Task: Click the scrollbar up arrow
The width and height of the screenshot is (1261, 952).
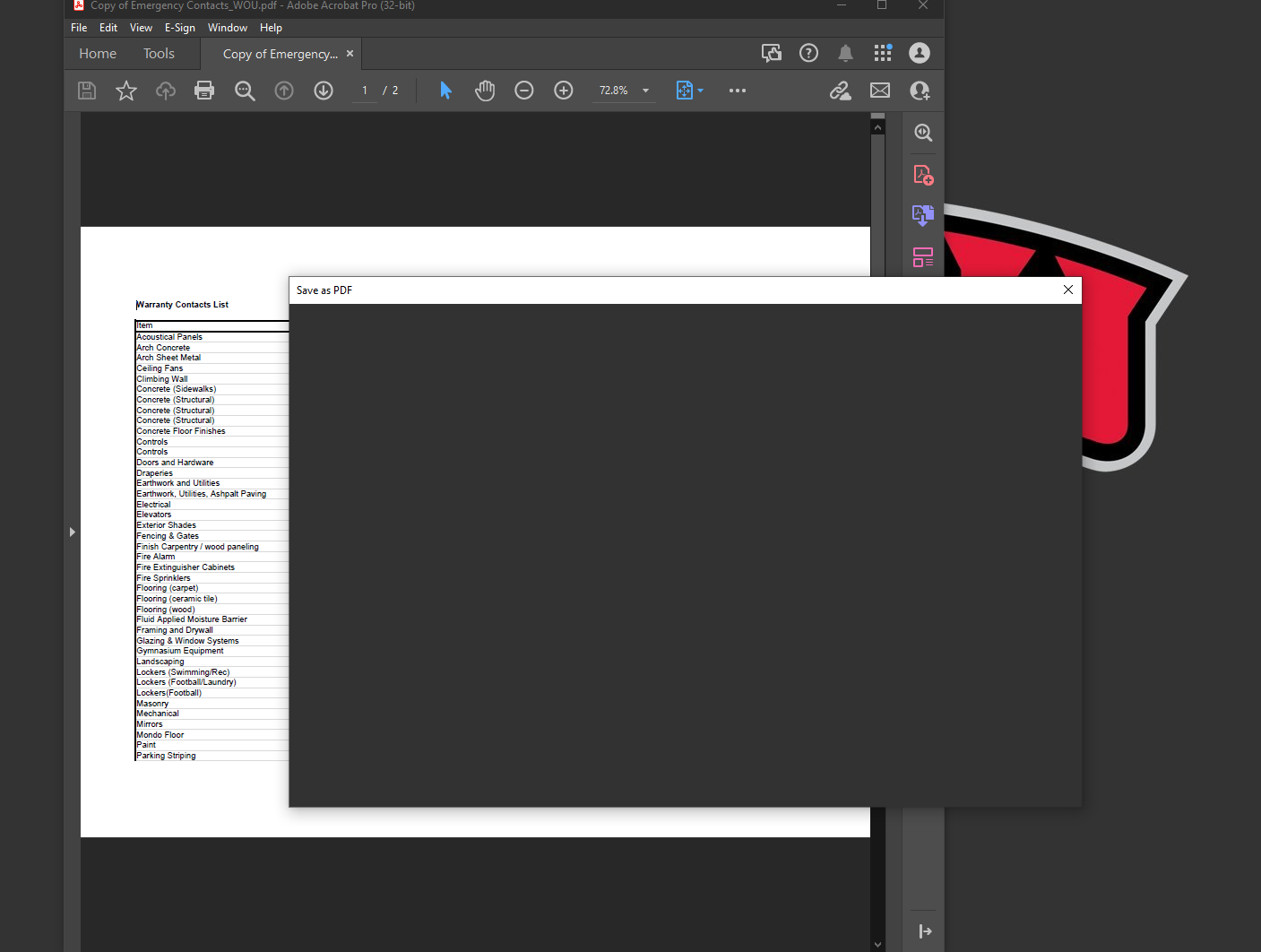Action: (x=877, y=127)
